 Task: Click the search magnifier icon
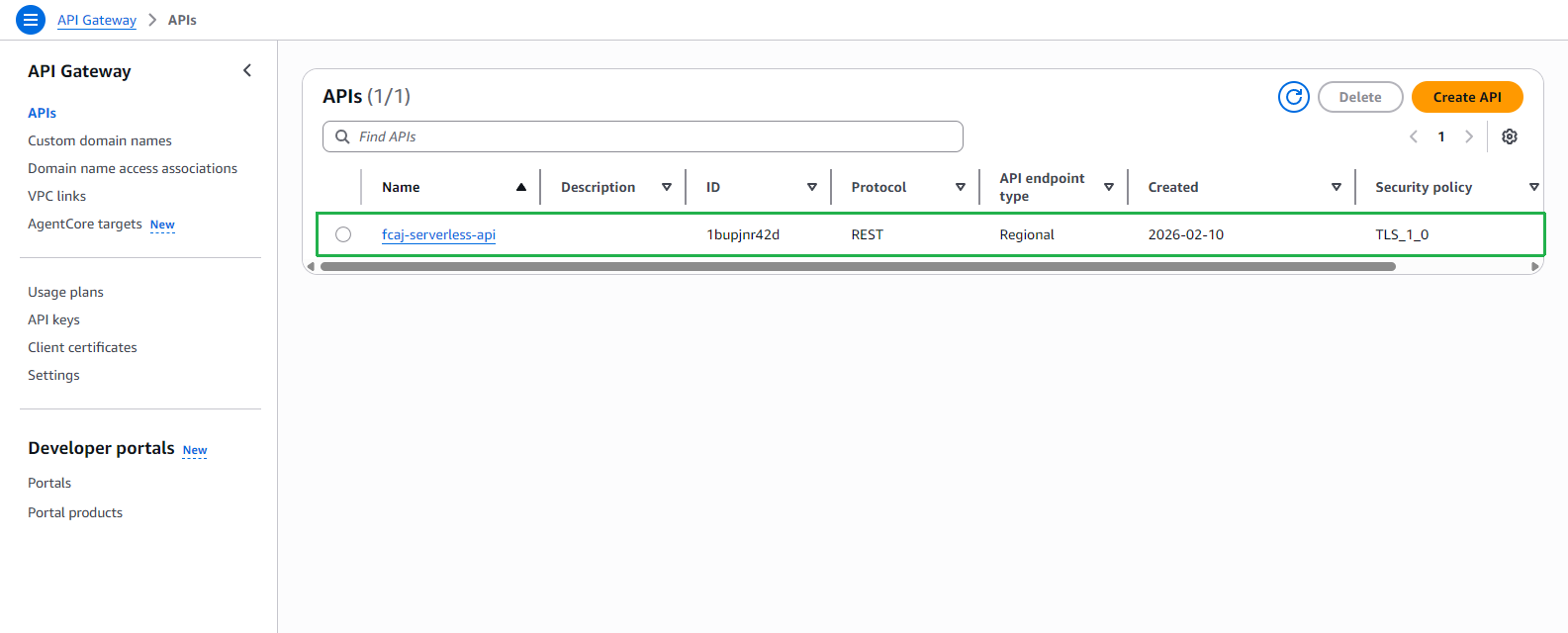tap(342, 136)
